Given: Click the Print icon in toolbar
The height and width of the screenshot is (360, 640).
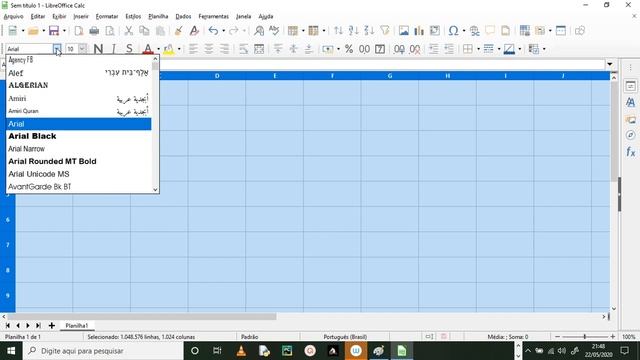Looking at the screenshot, I should point(94,31).
